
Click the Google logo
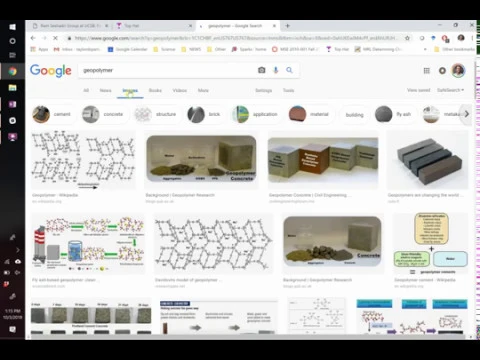51,70
